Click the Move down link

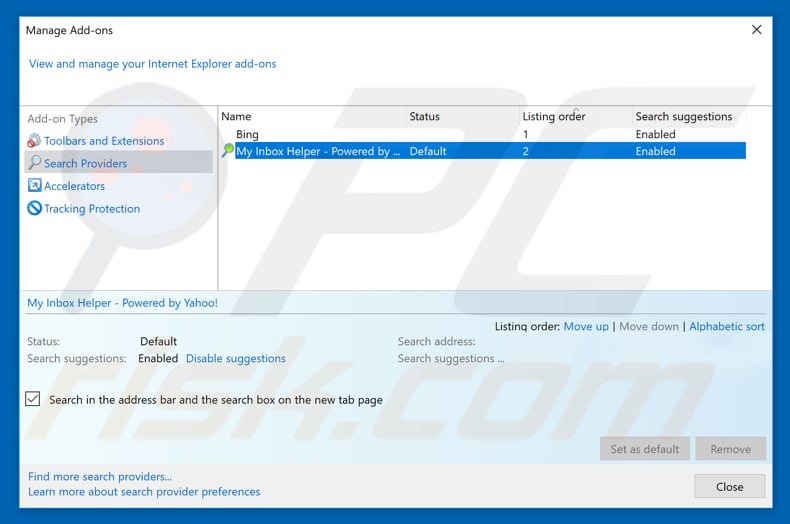[x=649, y=326]
